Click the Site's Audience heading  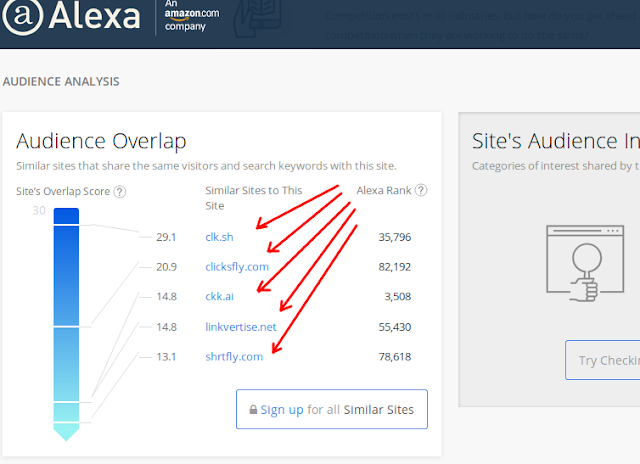(556, 141)
